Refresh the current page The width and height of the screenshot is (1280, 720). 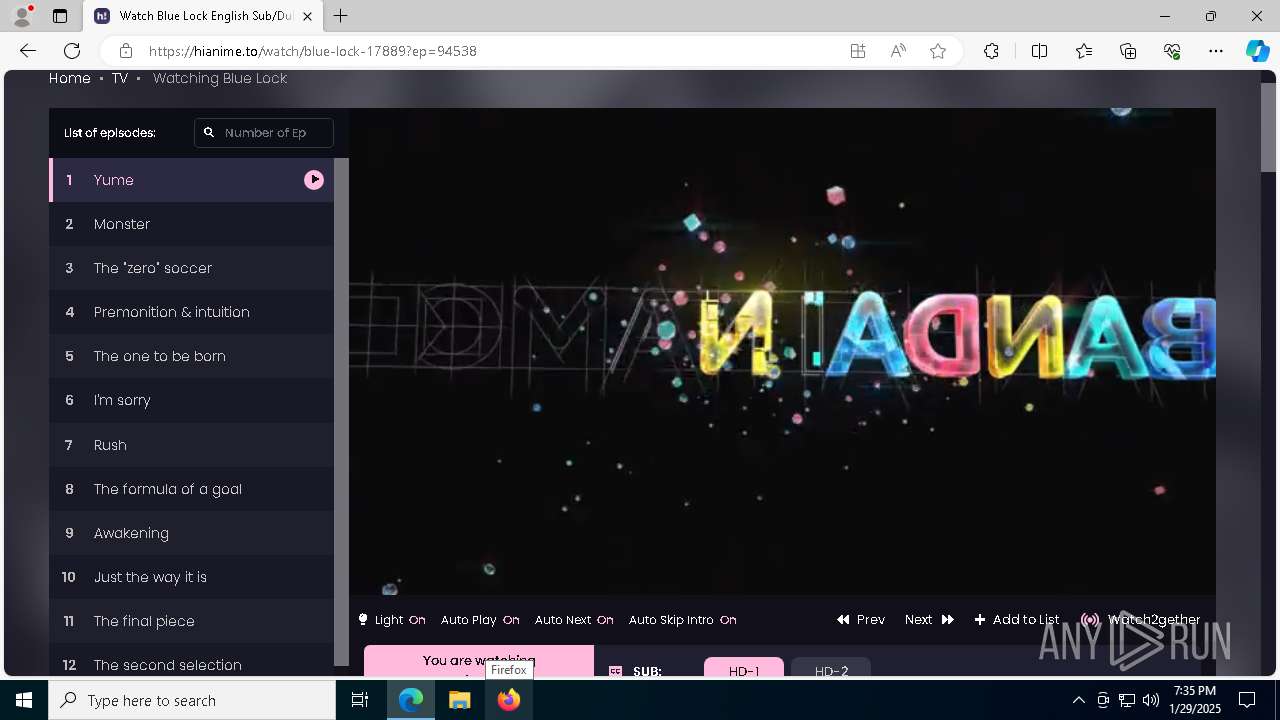pos(72,51)
